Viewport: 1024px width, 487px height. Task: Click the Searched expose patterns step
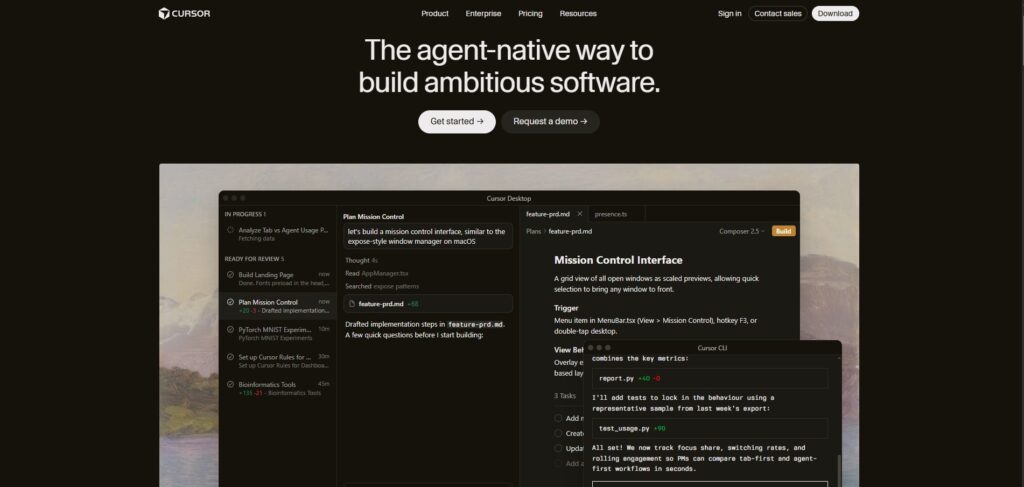tap(382, 287)
